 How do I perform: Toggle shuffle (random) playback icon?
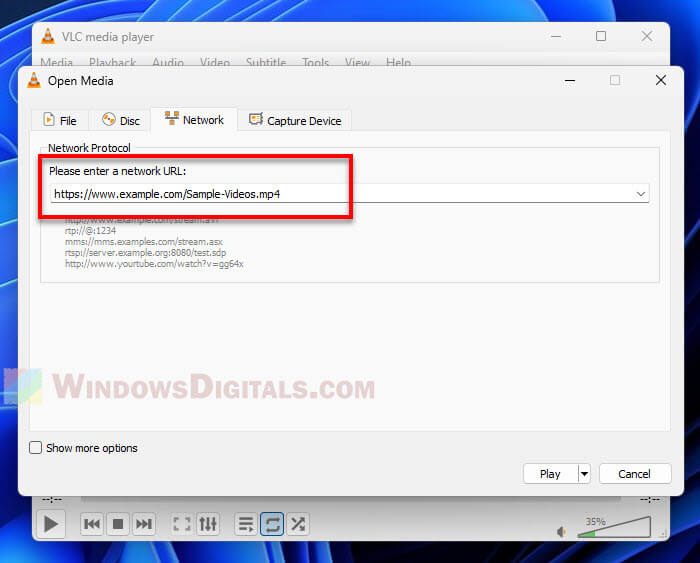(x=298, y=524)
